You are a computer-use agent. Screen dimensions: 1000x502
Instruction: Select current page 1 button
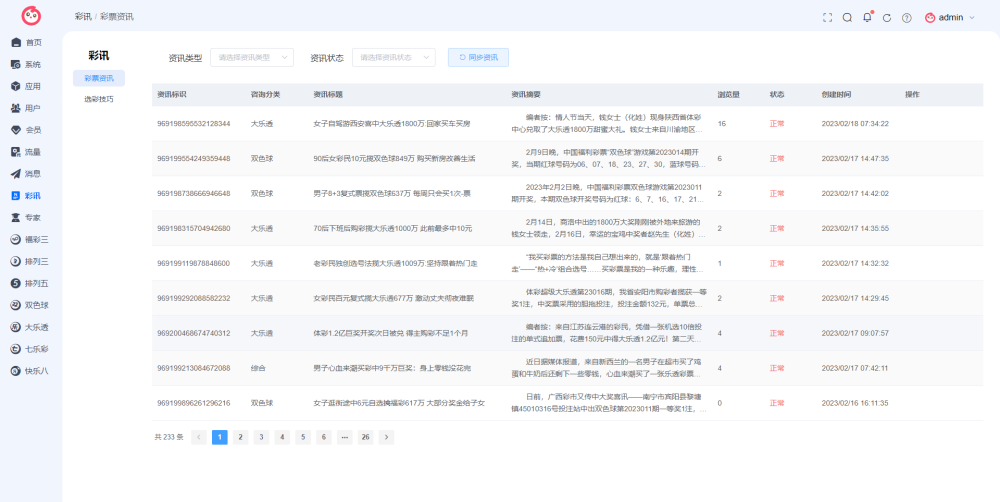tap(219, 437)
